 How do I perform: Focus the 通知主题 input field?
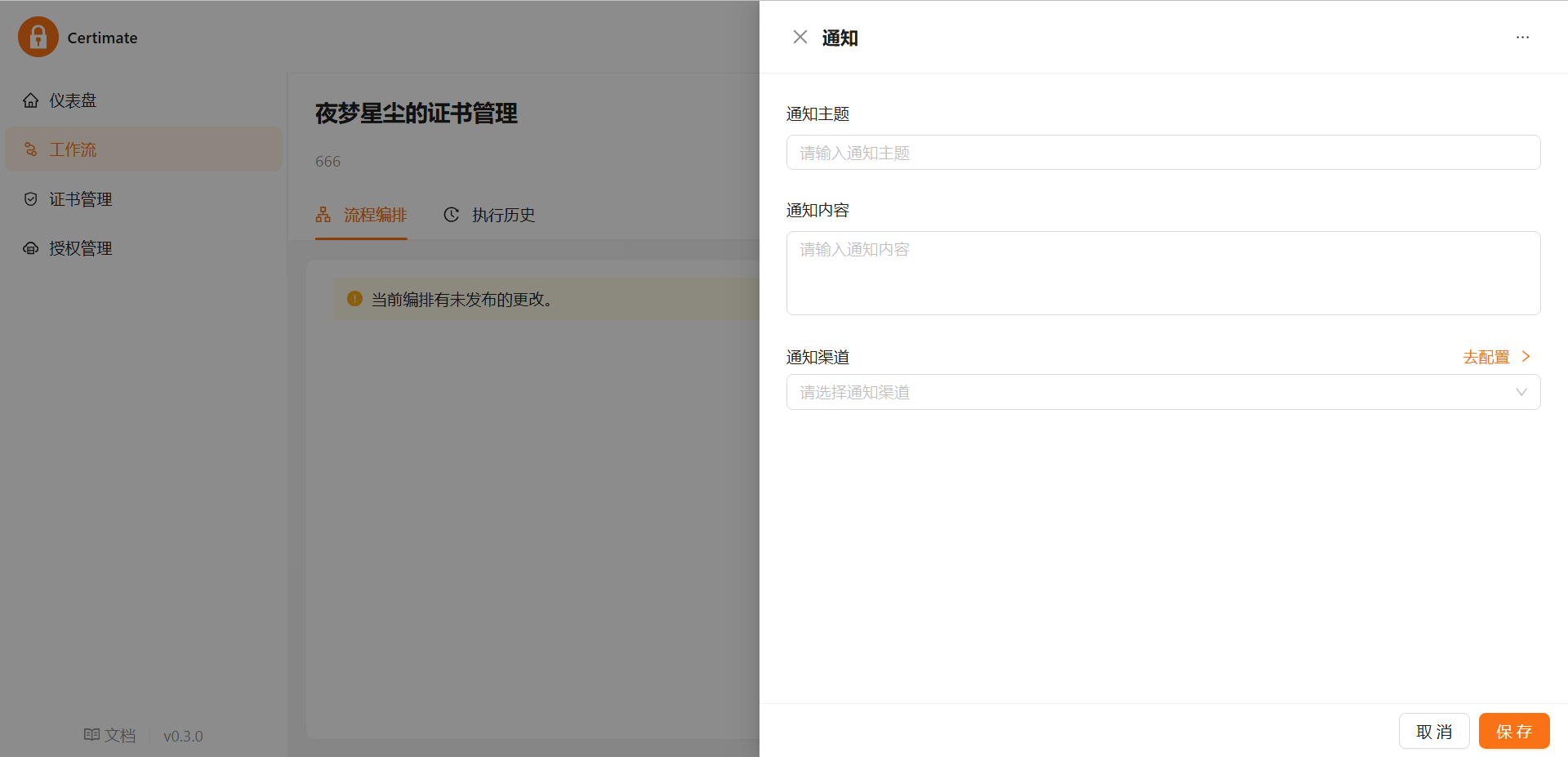coord(1163,153)
